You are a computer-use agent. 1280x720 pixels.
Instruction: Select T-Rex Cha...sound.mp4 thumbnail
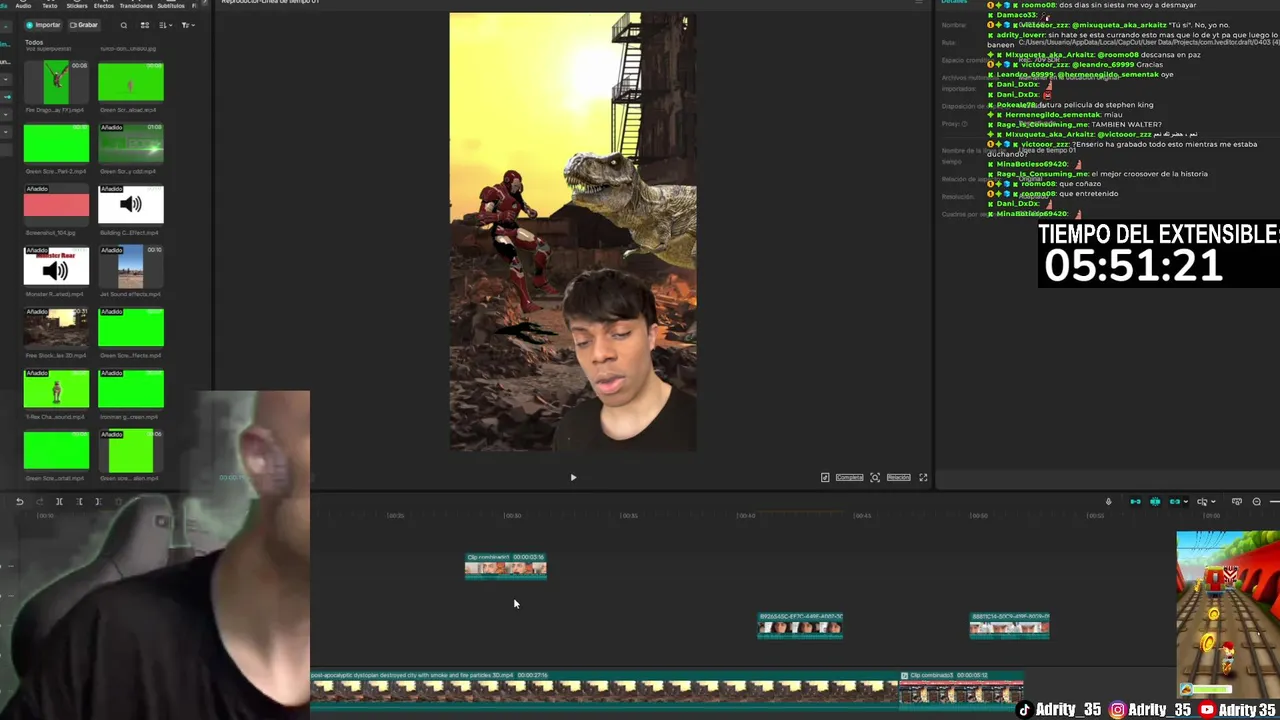(56, 389)
